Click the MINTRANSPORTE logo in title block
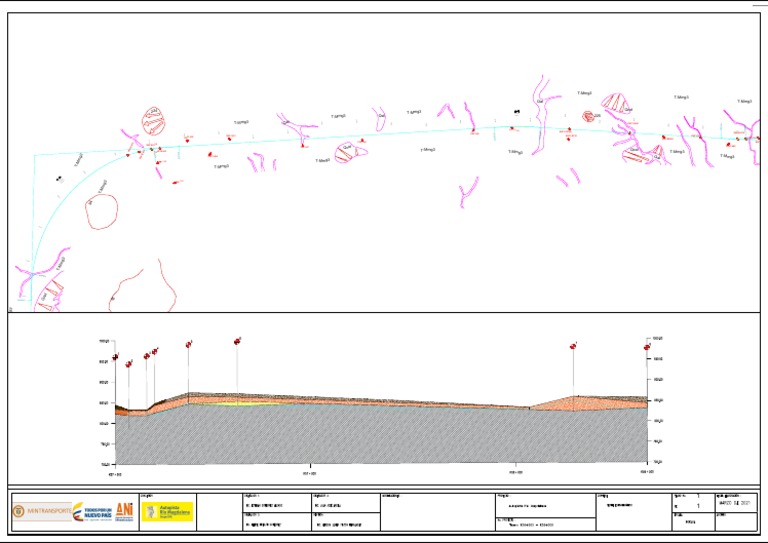 point(42,511)
